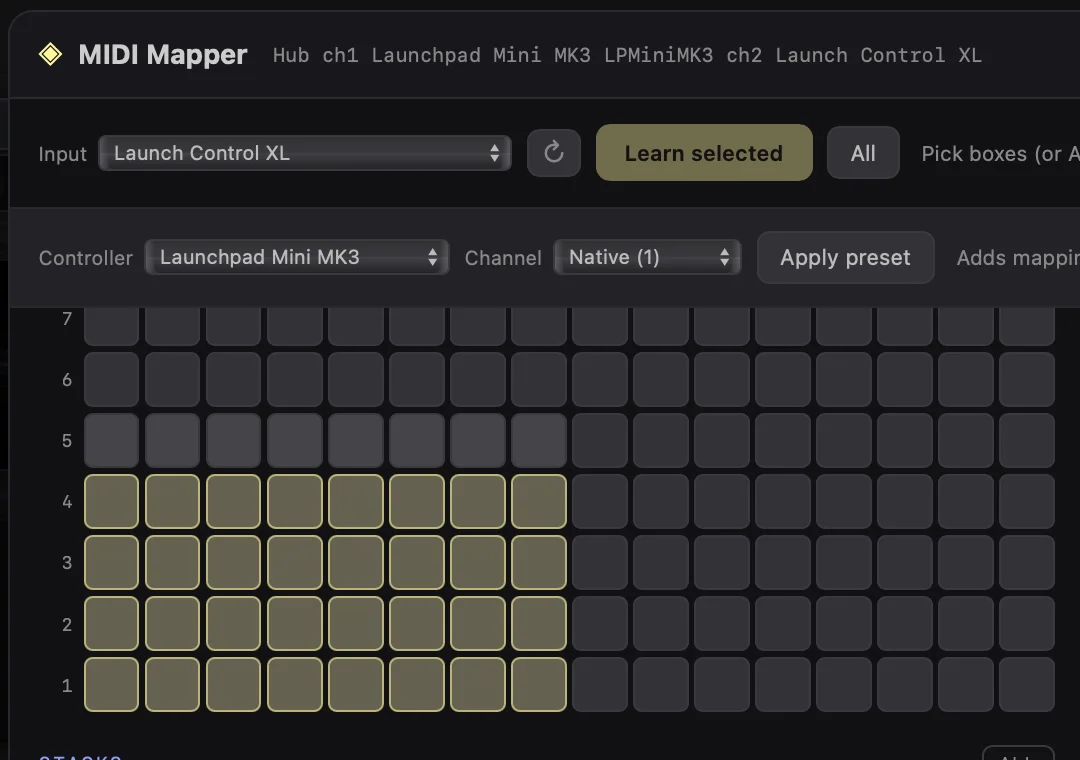Deselect the eighth highlighted pad in row 4
1080x760 pixels.
click(x=539, y=502)
